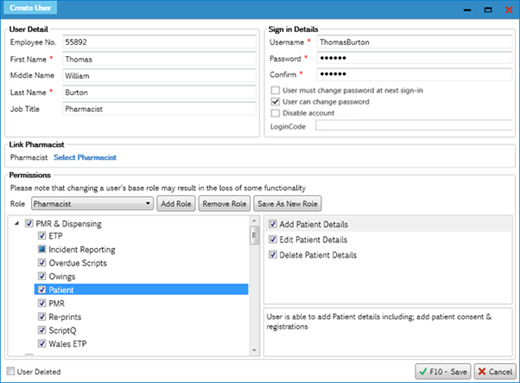Click Remove Role button
Viewport: 520px width, 383px height.
pos(224,204)
